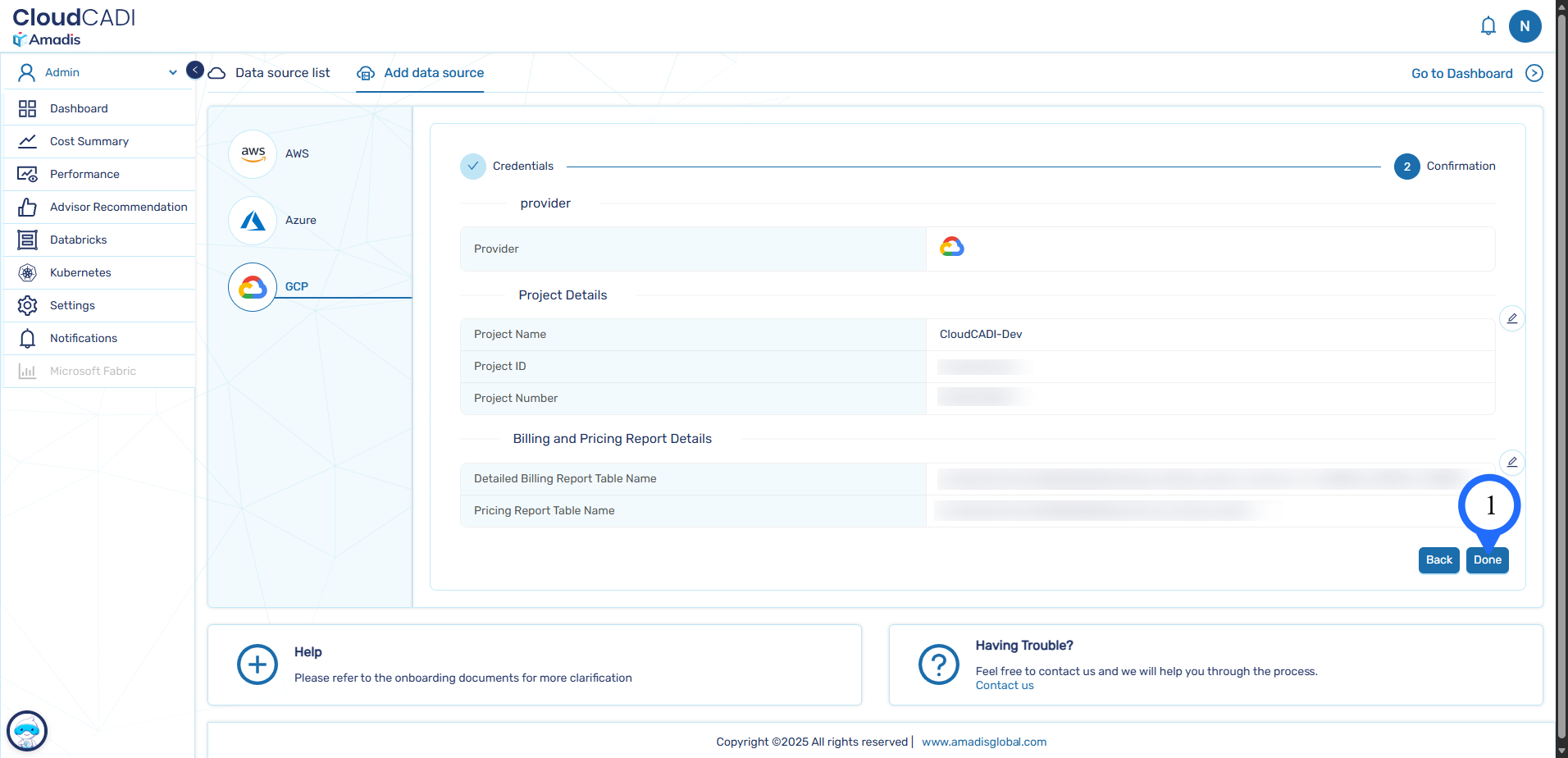Click the completed Credentials step indicator
This screenshot has width=1568, height=758.
pos(473,166)
